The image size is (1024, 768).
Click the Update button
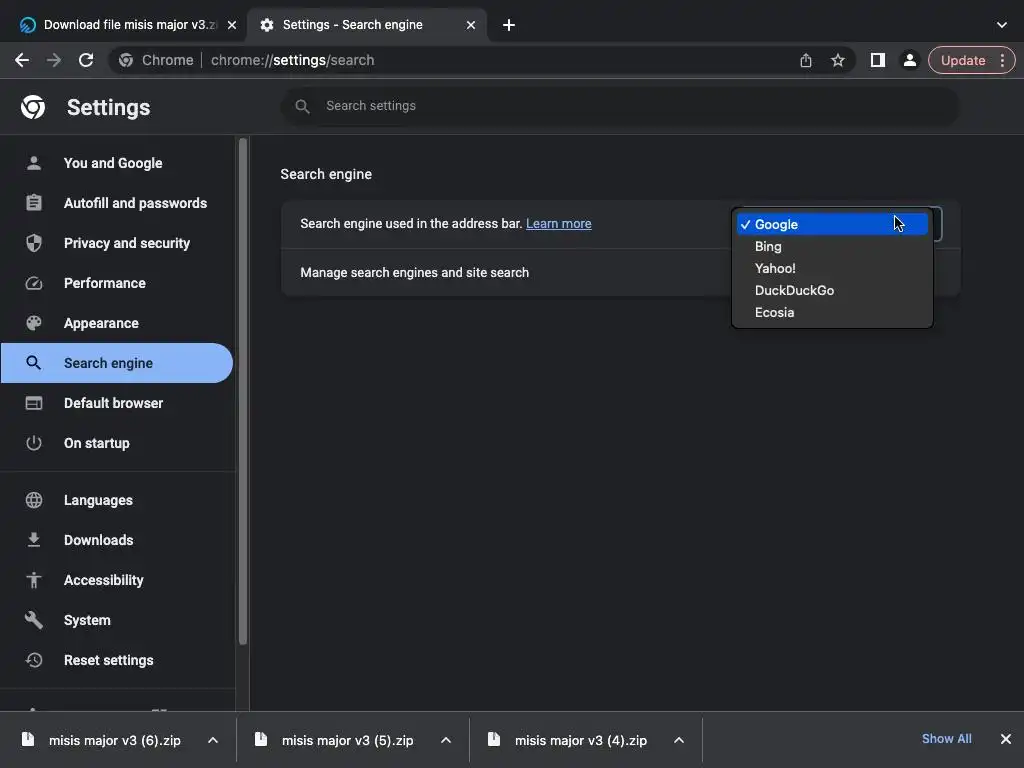point(963,60)
